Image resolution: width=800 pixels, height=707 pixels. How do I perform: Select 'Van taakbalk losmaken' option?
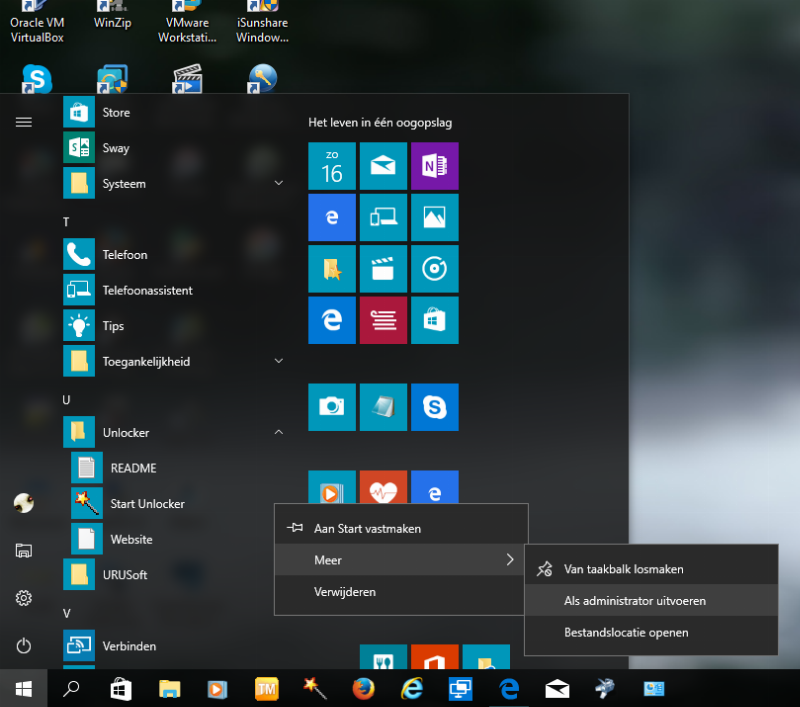pyautogui.click(x=624, y=569)
